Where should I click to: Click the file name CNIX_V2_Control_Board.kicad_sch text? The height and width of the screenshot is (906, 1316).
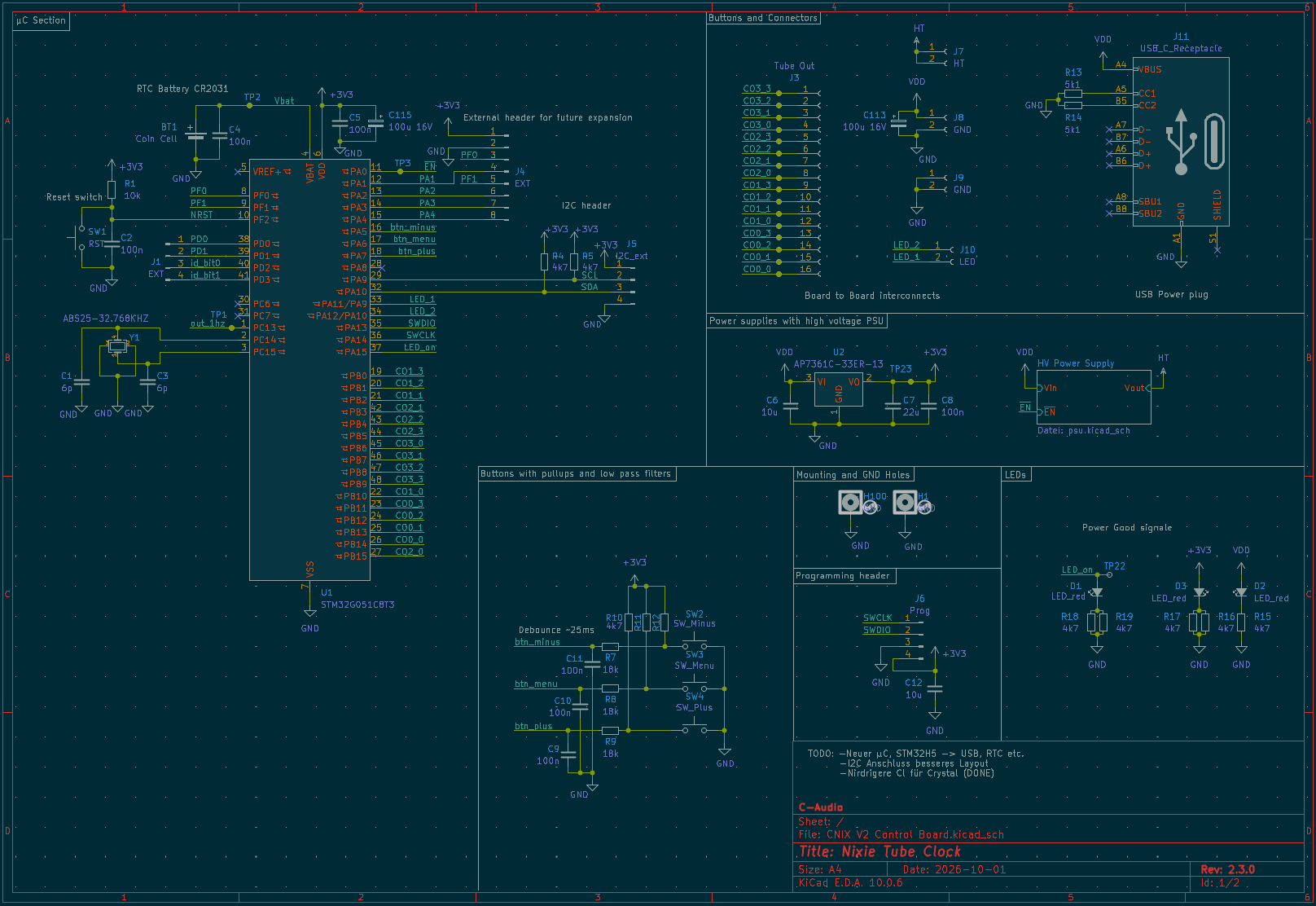[x=915, y=834]
